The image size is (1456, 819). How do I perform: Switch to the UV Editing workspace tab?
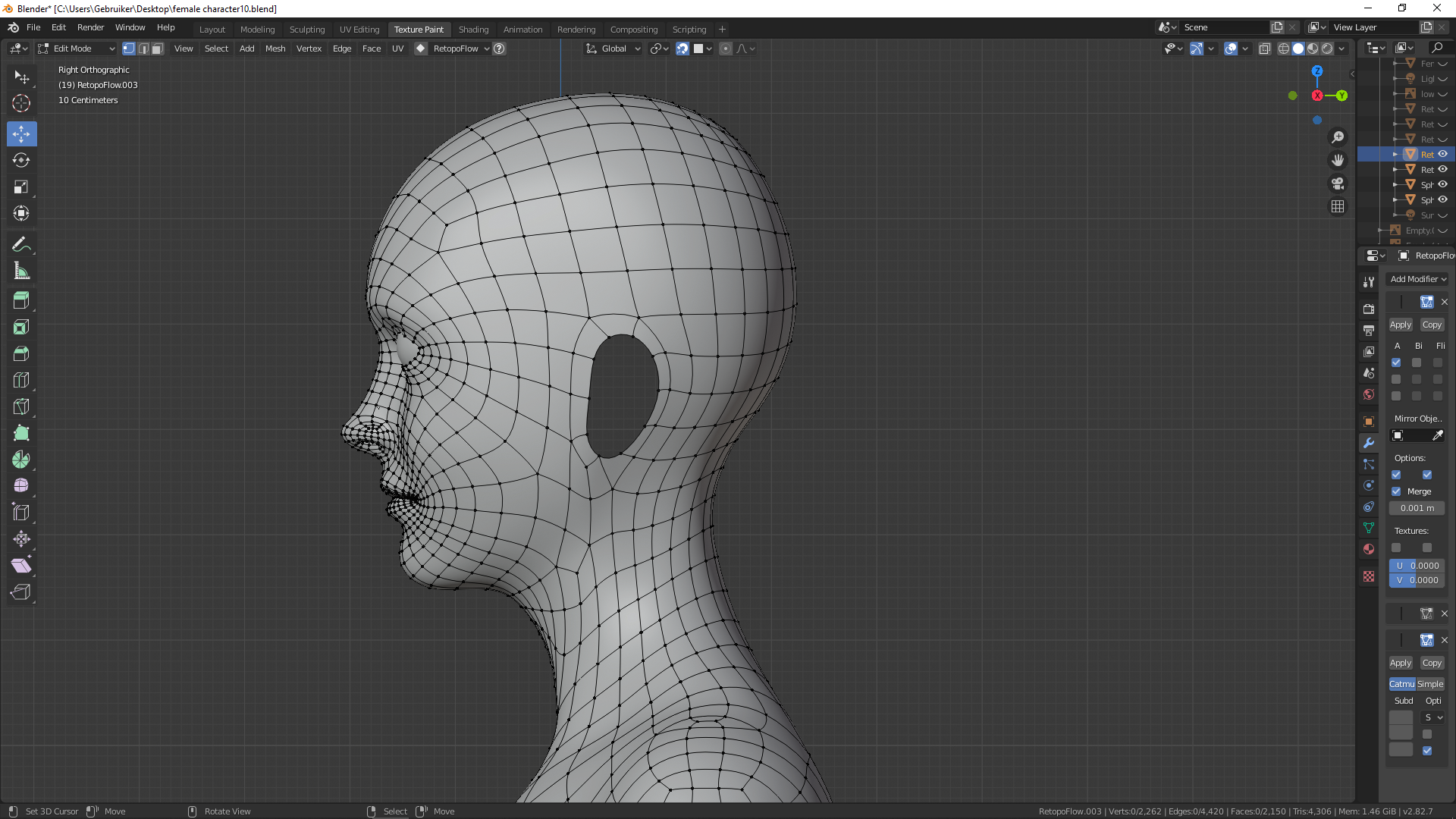(x=359, y=30)
